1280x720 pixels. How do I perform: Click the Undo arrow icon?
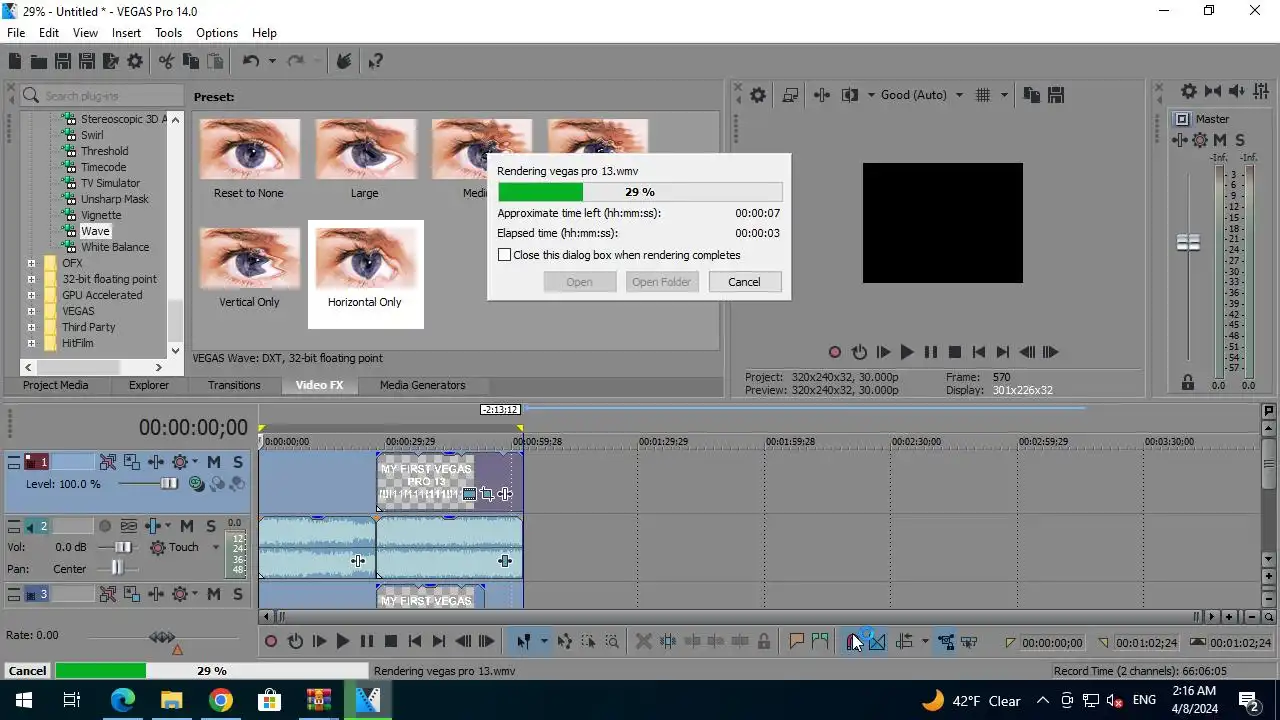click(x=250, y=62)
